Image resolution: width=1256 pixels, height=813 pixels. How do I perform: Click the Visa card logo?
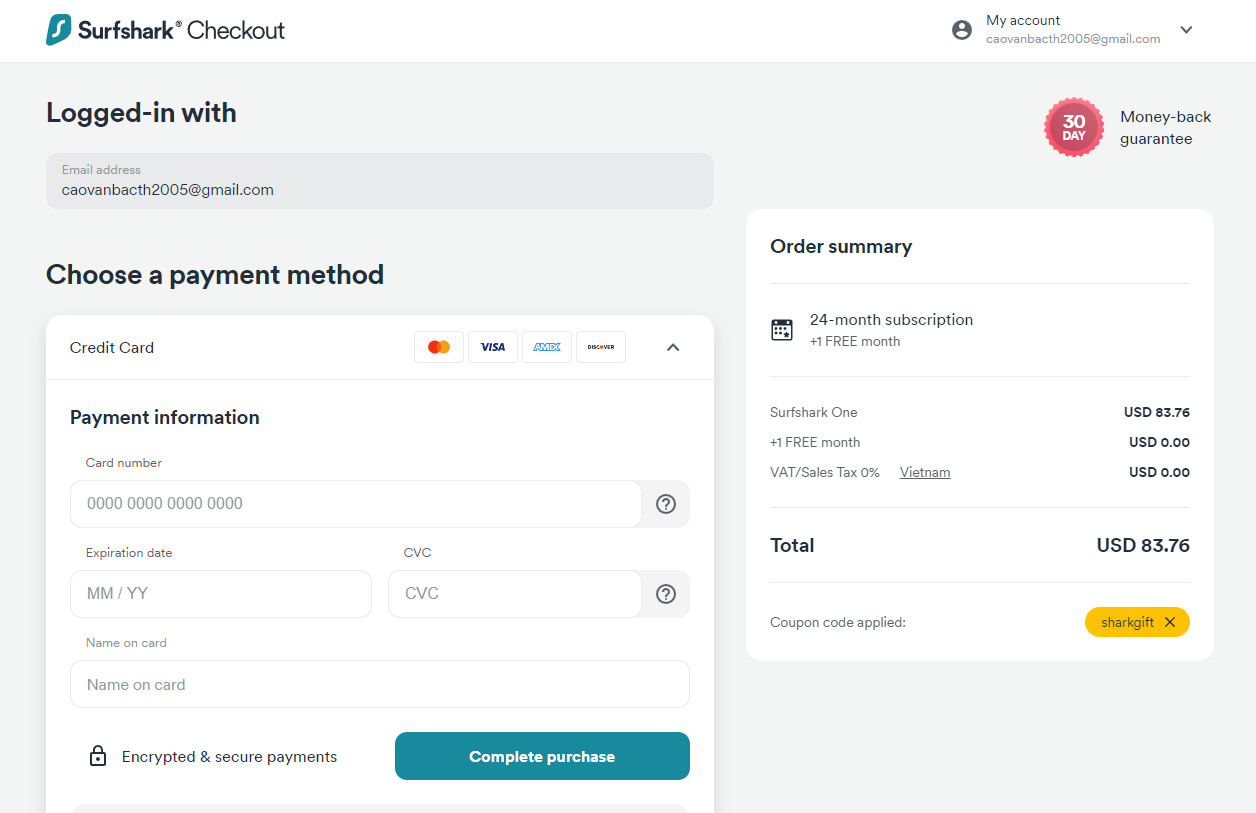point(493,347)
